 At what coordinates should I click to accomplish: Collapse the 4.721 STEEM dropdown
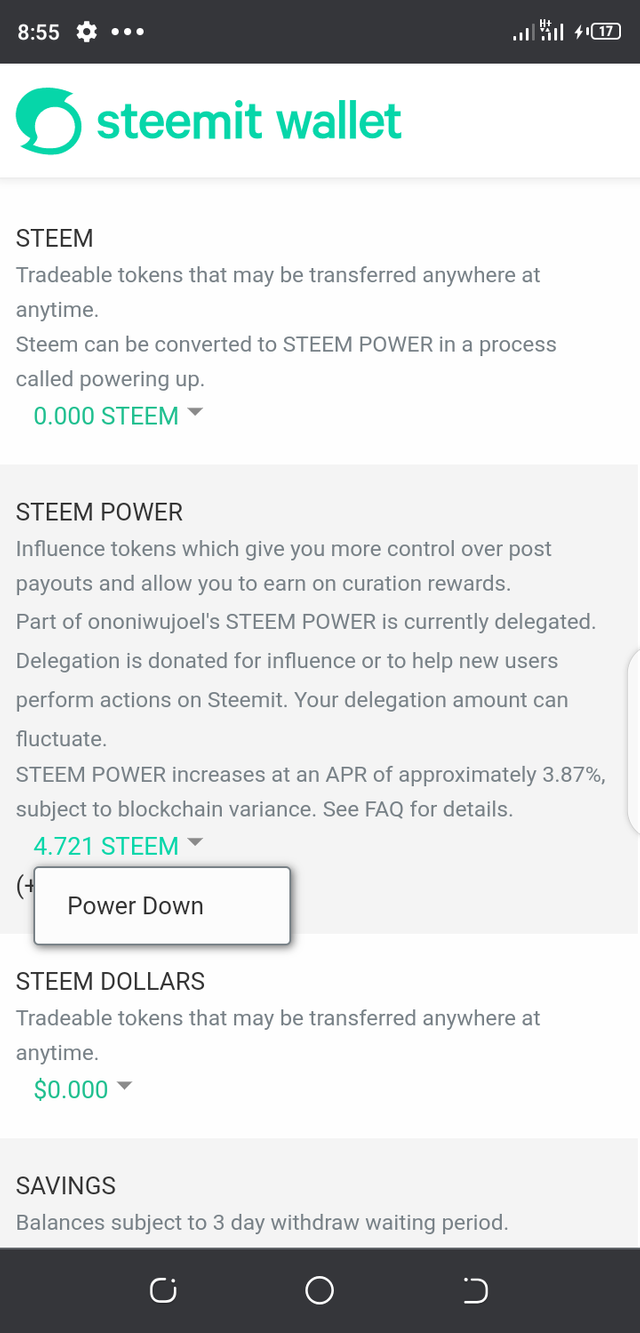pos(195,843)
